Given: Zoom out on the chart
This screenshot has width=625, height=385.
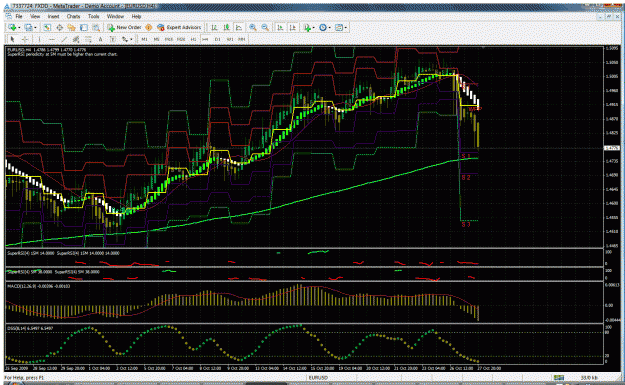Looking at the screenshot, I should pos(265,28).
